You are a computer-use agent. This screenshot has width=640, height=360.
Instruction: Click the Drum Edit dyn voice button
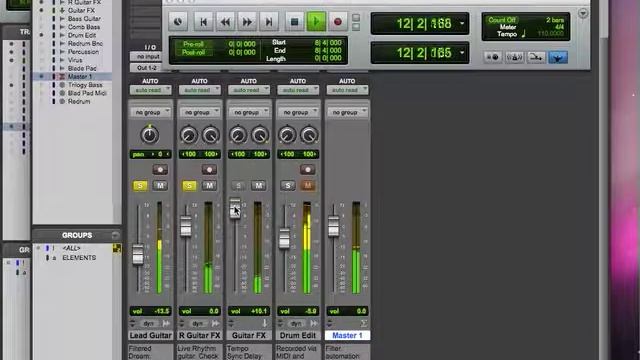pyautogui.click(x=296, y=323)
